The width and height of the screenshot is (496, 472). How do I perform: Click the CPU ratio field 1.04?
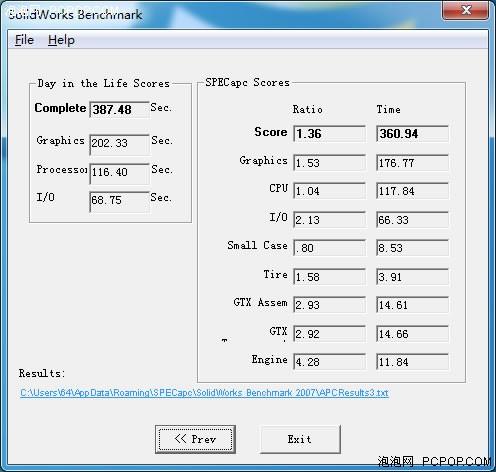coord(329,191)
